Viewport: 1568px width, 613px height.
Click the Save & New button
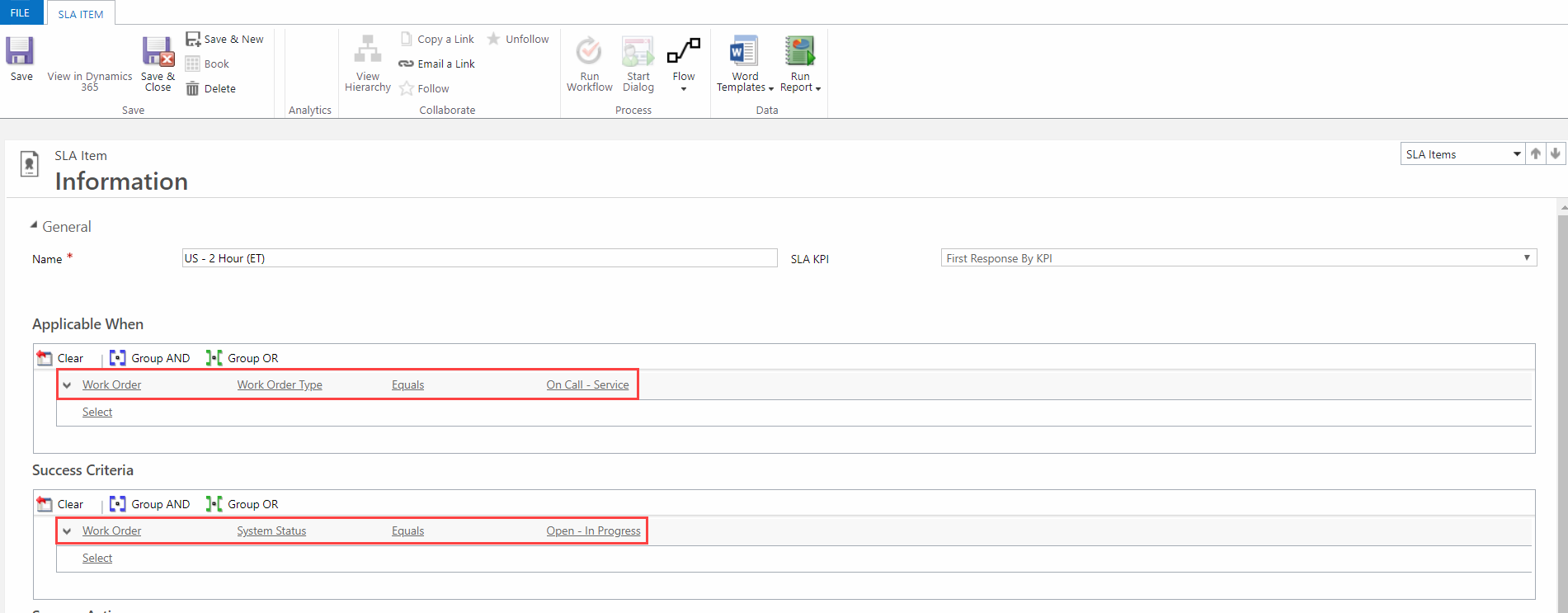click(224, 39)
